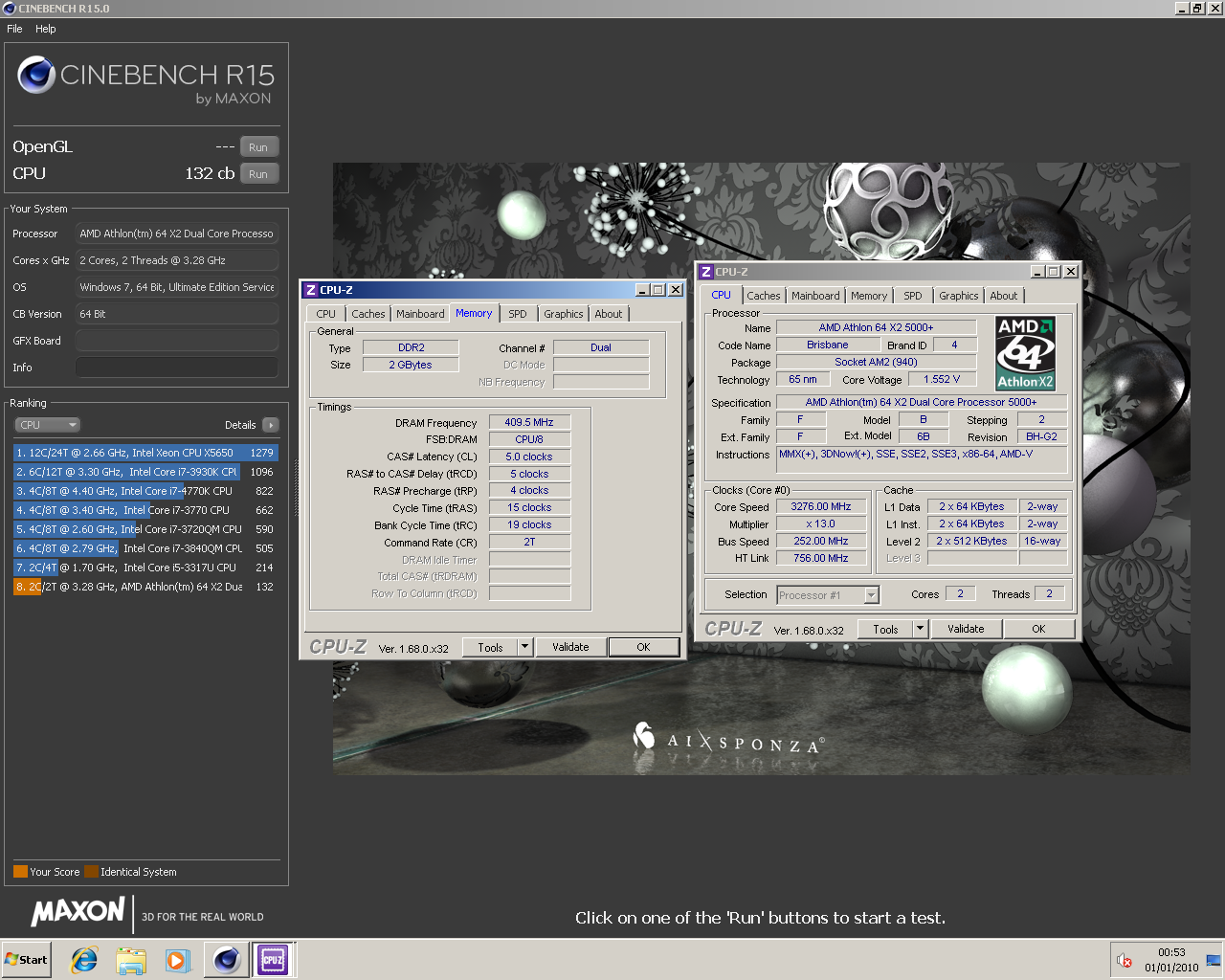Image resolution: width=1225 pixels, height=980 pixels.
Task: Click the brown Identical System legend swatch
Action: coord(91,872)
